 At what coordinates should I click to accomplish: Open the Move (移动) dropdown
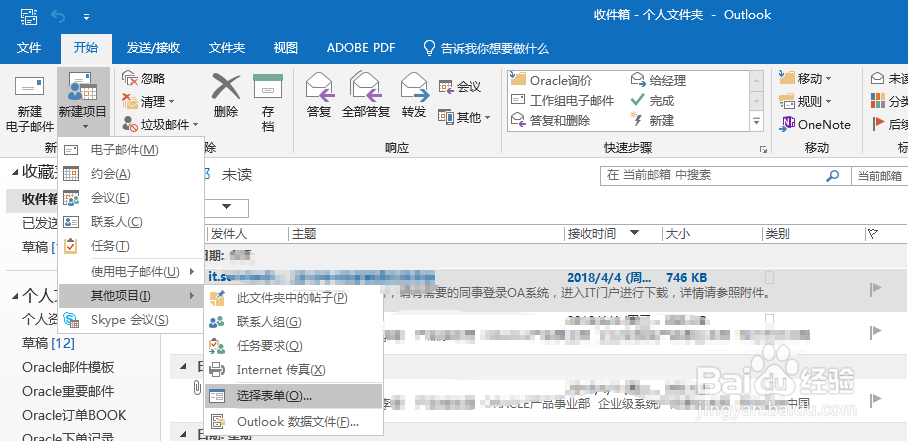806,79
